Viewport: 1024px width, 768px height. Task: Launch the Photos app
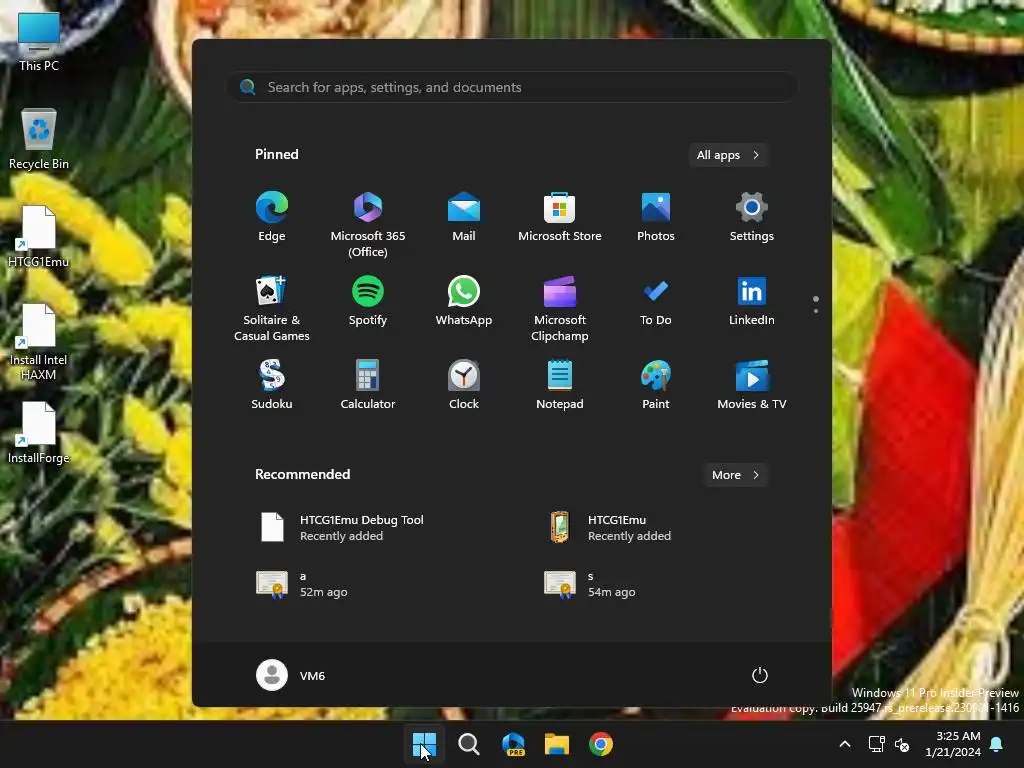point(656,217)
